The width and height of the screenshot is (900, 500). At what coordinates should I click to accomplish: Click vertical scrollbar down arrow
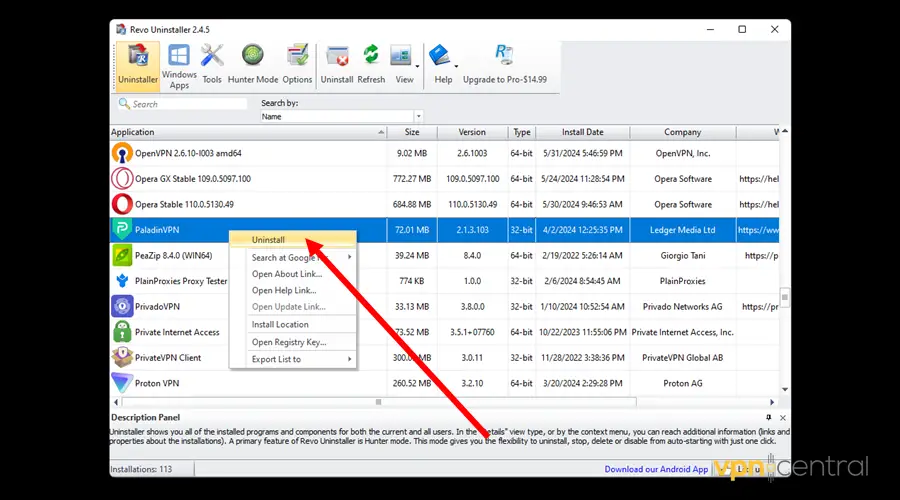[x=785, y=390]
